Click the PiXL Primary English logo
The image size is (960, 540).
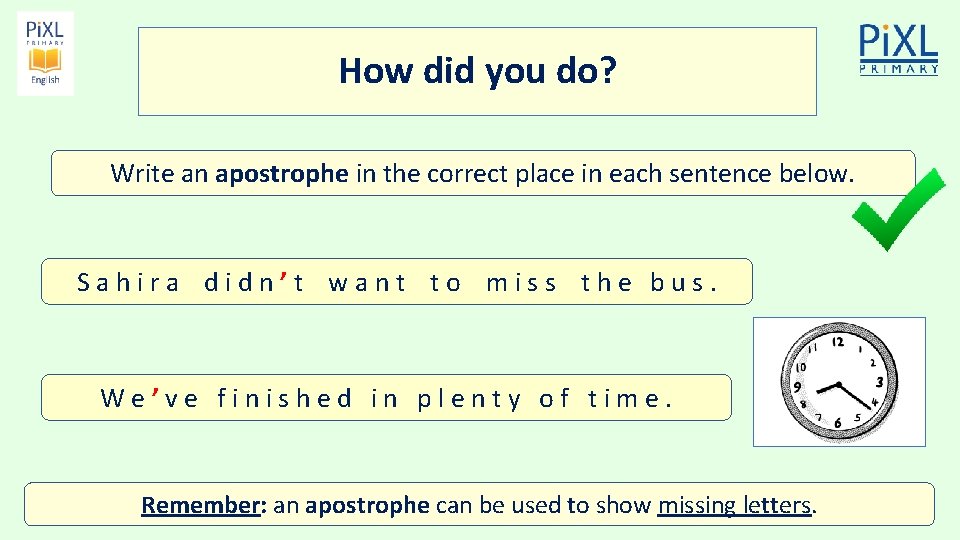tap(45, 53)
